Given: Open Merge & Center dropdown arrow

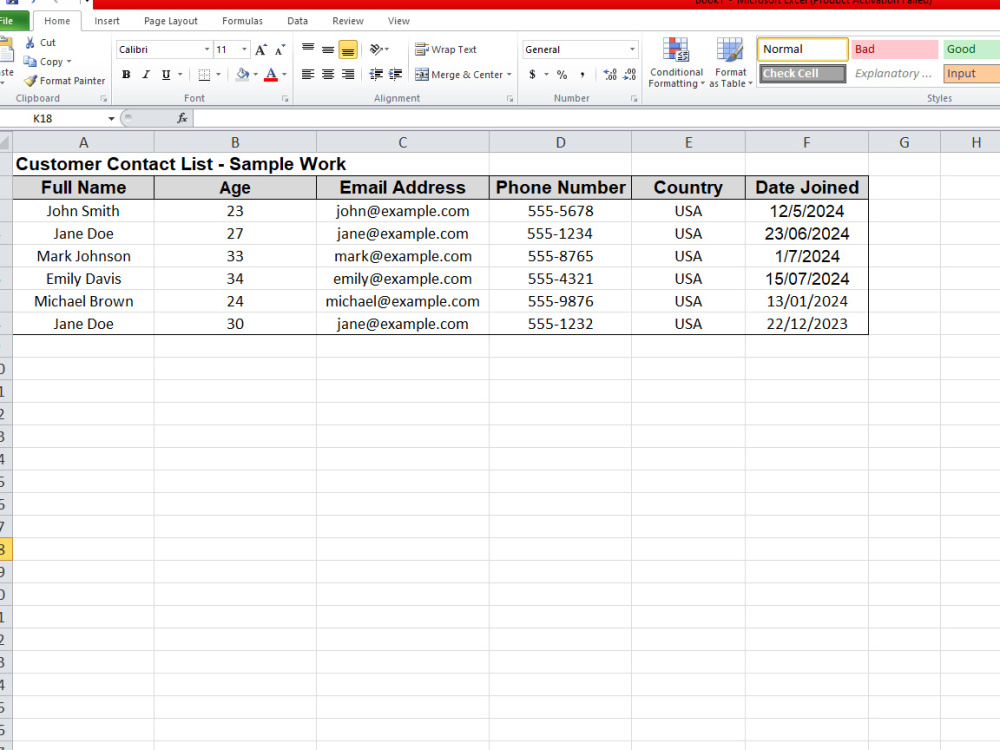Looking at the screenshot, I should pyautogui.click(x=509, y=75).
